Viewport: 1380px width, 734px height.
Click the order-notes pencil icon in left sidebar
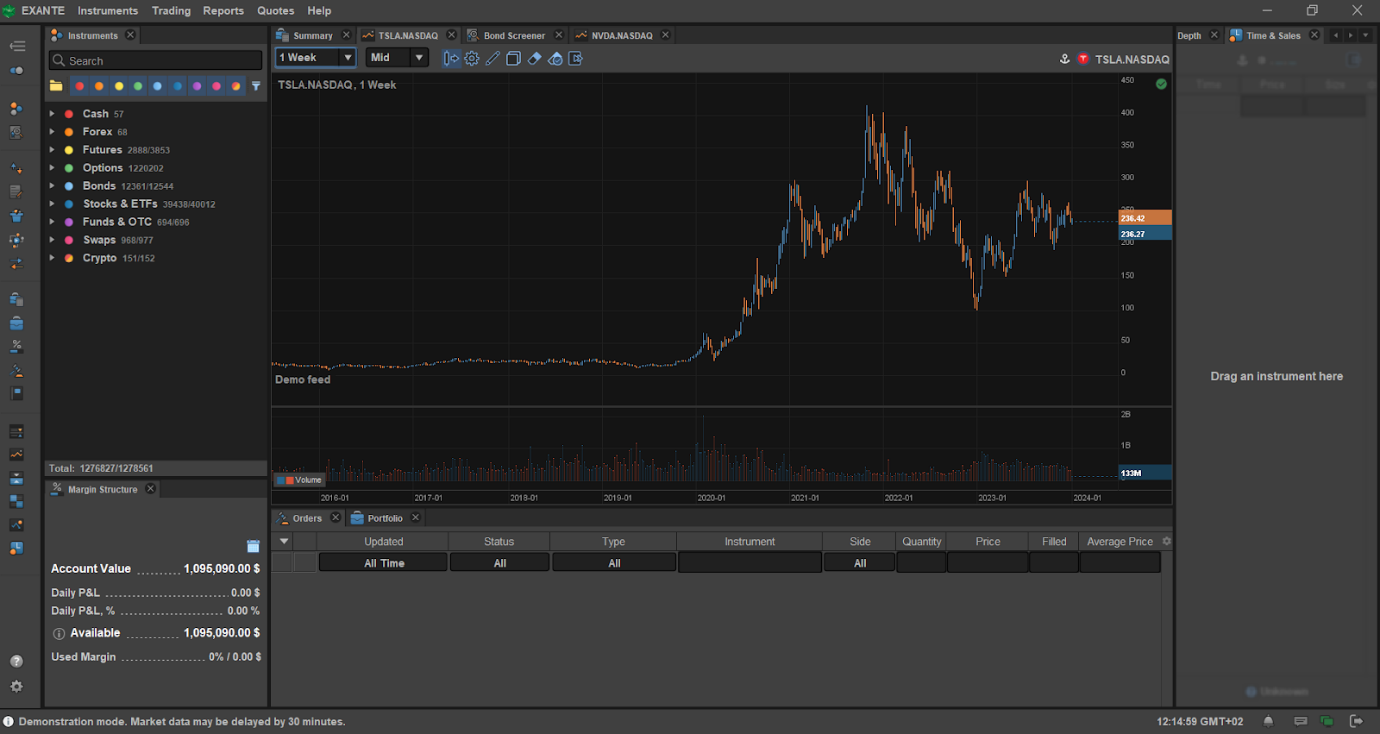(x=16, y=191)
